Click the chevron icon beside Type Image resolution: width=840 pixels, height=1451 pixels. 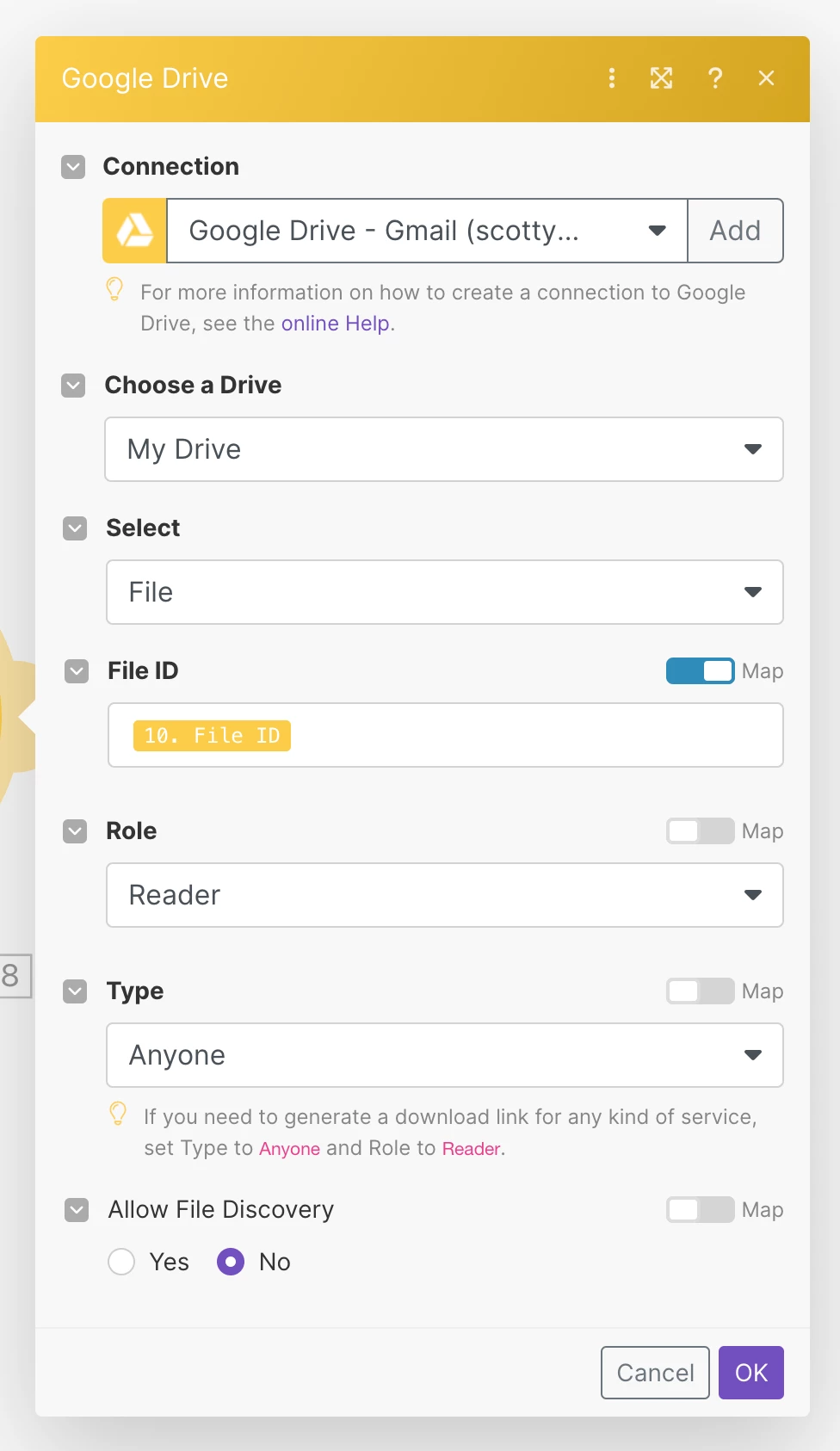pyautogui.click(x=76, y=991)
